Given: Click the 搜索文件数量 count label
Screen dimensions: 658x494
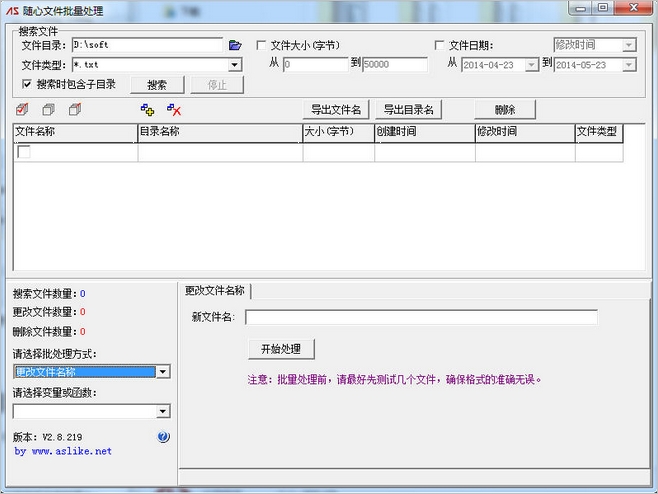Looking at the screenshot, I should pos(49,293).
